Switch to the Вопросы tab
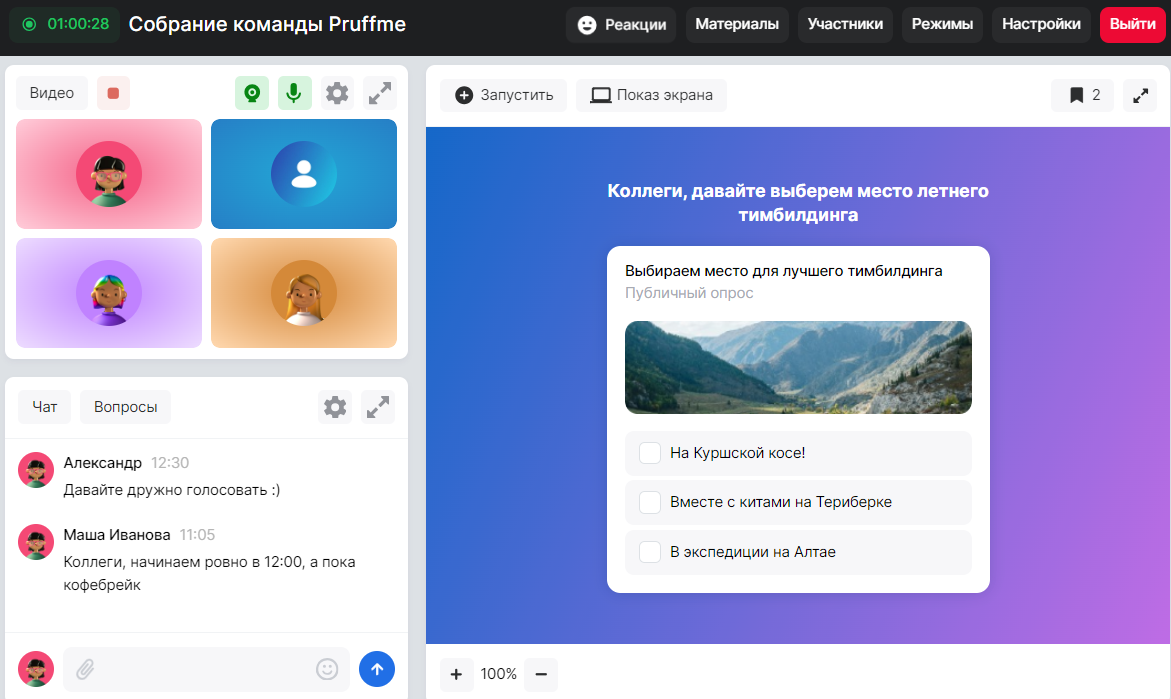This screenshot has height=699, width=1171. (125, 407)
